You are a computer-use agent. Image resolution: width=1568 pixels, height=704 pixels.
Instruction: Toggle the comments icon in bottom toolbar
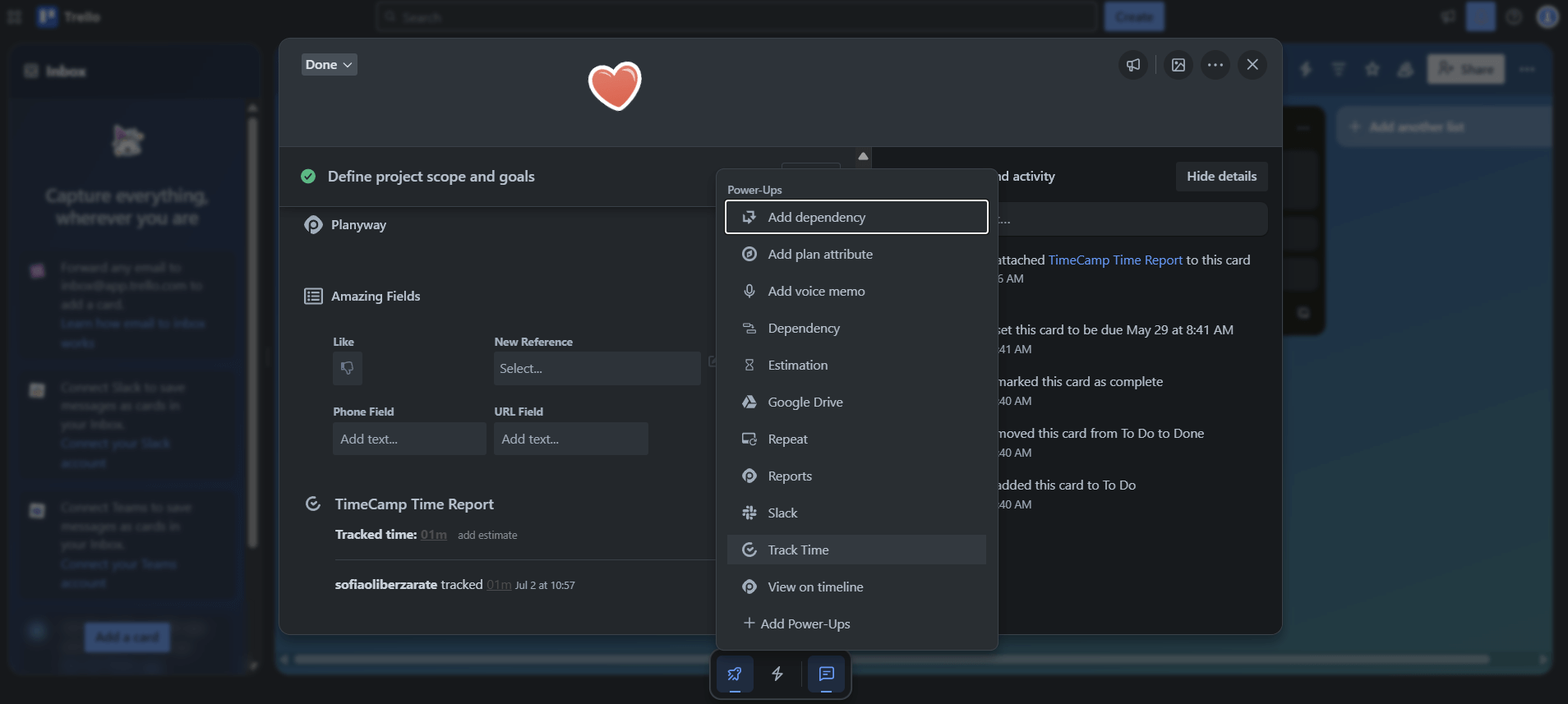click(826, 674)
